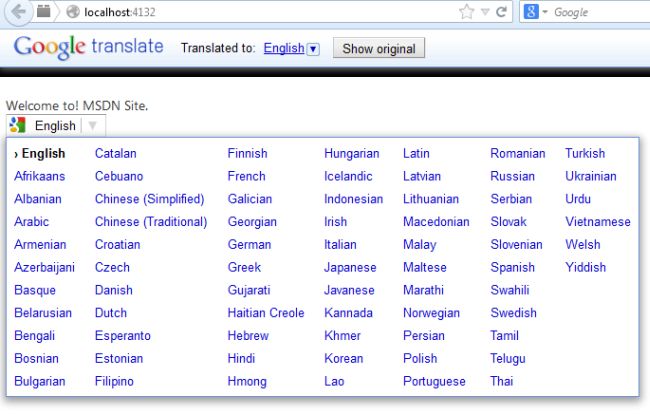
Task: Open the history folder icon beside back arrow
Action: [44, 12]
